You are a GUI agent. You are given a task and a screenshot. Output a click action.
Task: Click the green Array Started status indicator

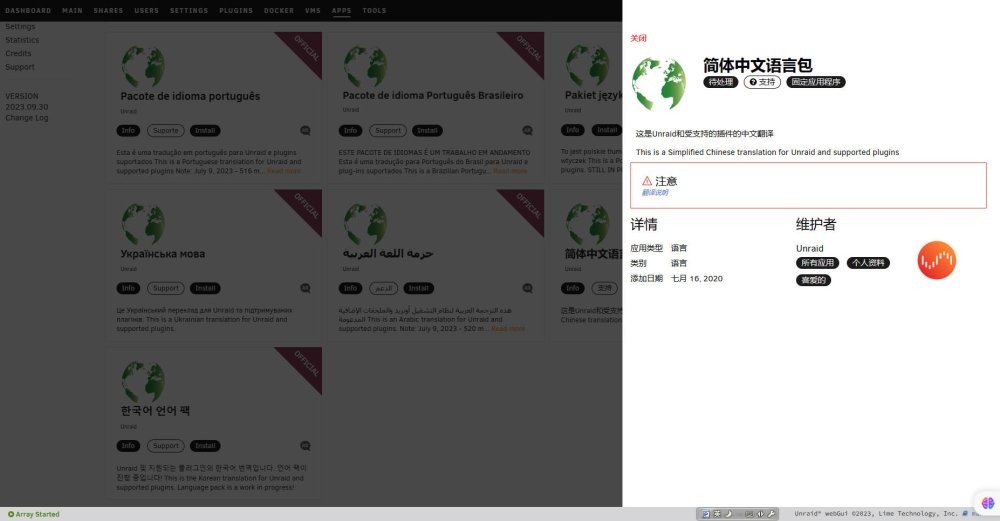tap(33, 514)
